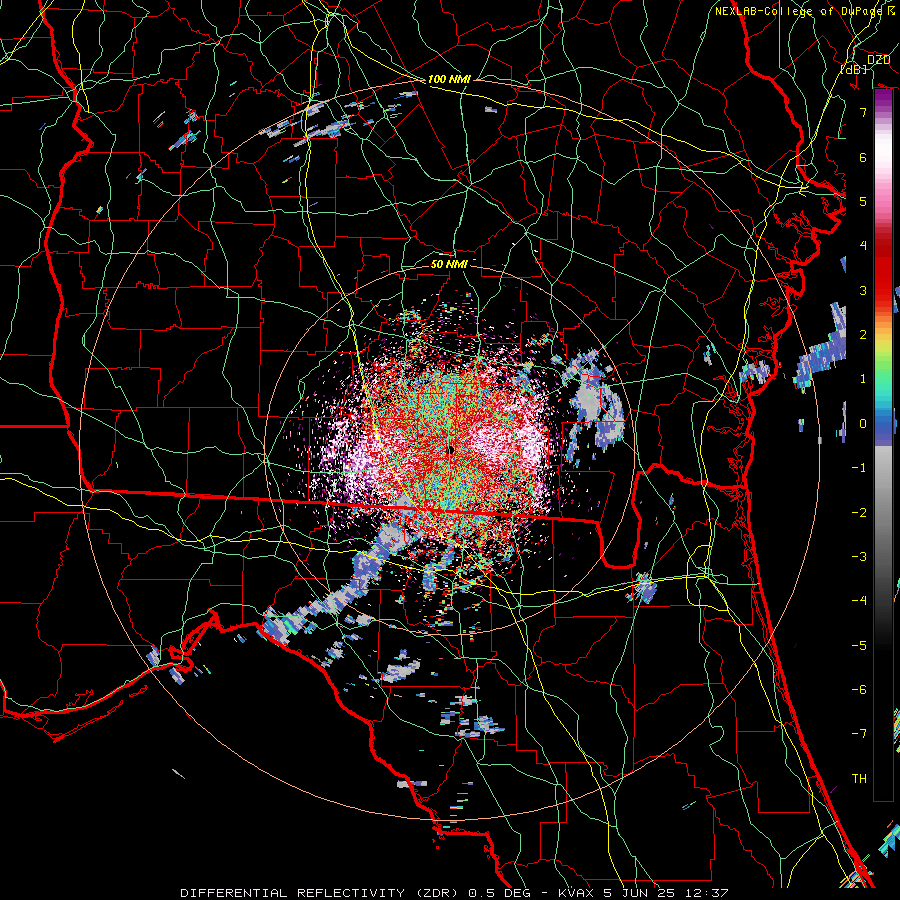This screenshot has height=900, width=900.
Task: Click the radar site center dot
Action: [x=451, y=451]
